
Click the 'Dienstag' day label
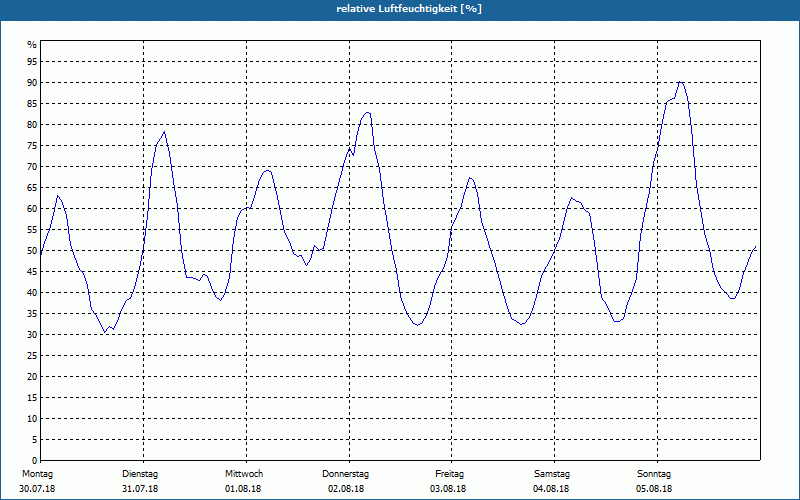pos(140,474)
